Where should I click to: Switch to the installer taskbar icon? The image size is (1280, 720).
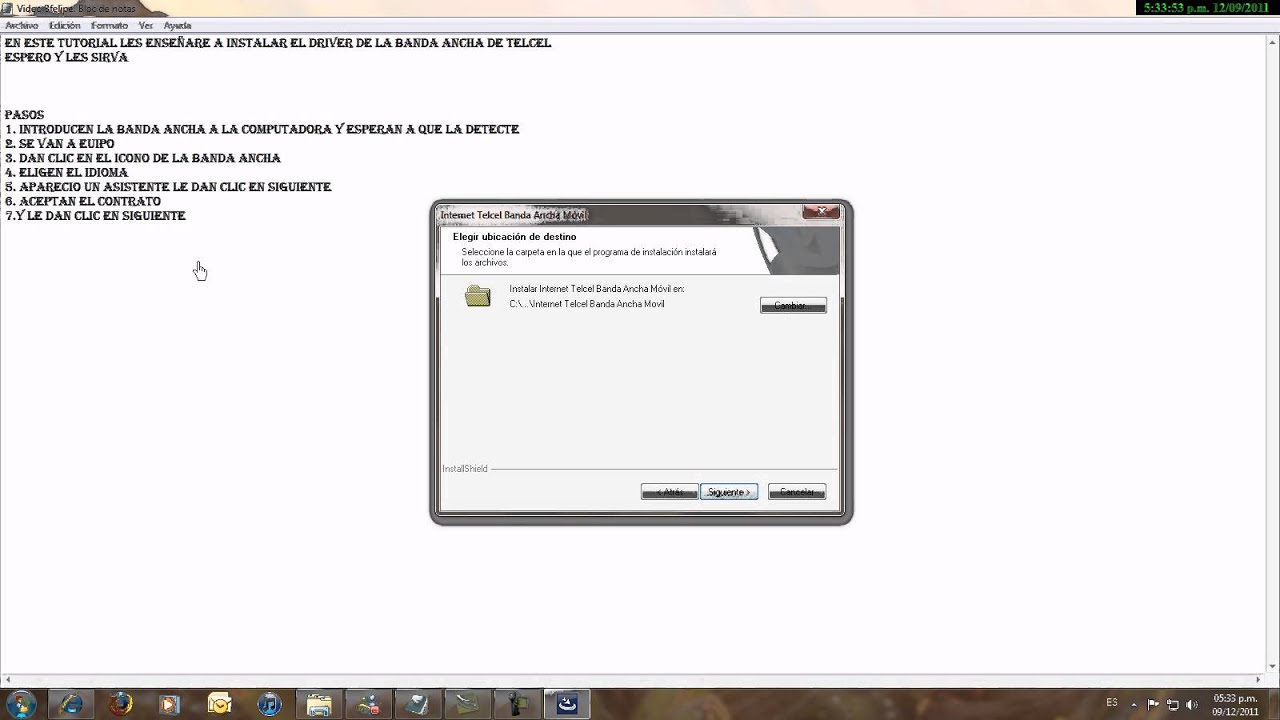[x=567, y=704]
